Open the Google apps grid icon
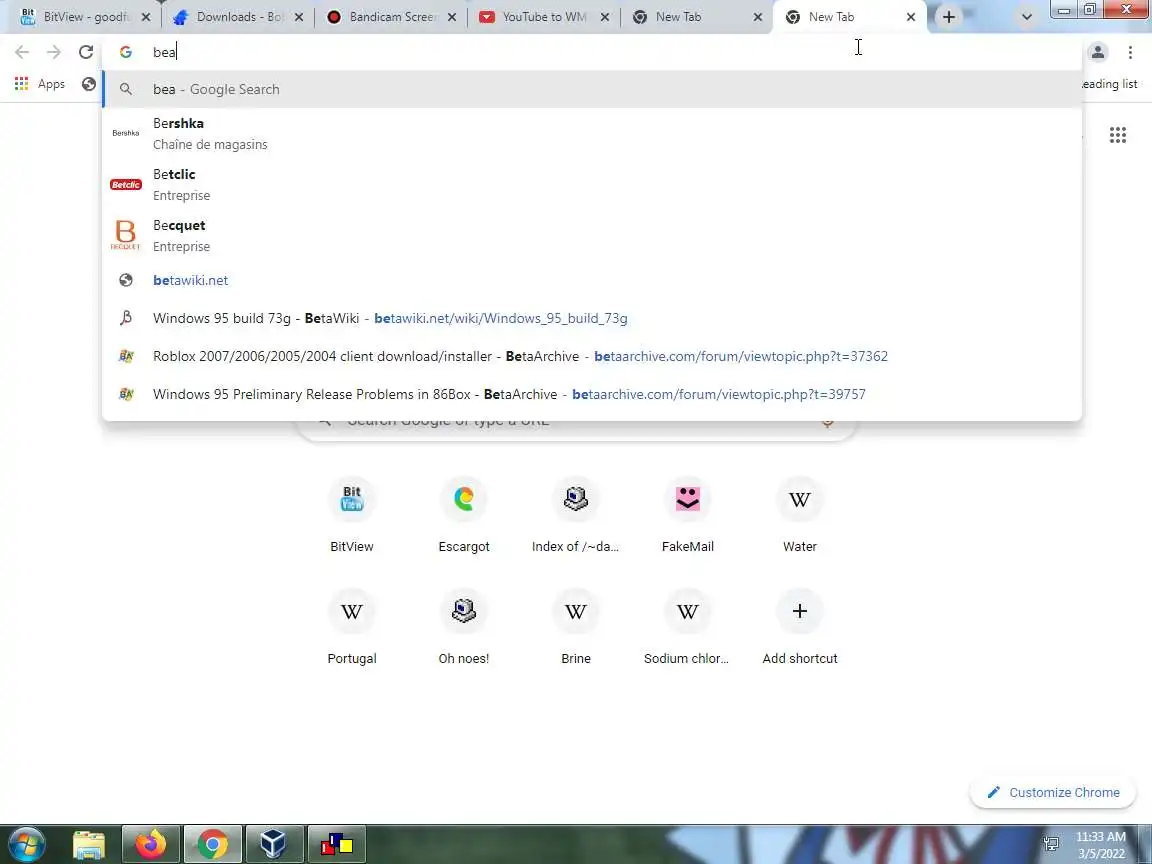Screen dimensions: 1152x864 [1117, 134]
